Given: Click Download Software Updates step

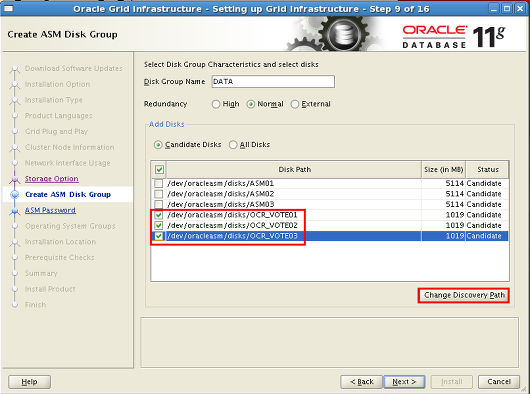Looking at the screenshot, I should [x=74, y=69].
